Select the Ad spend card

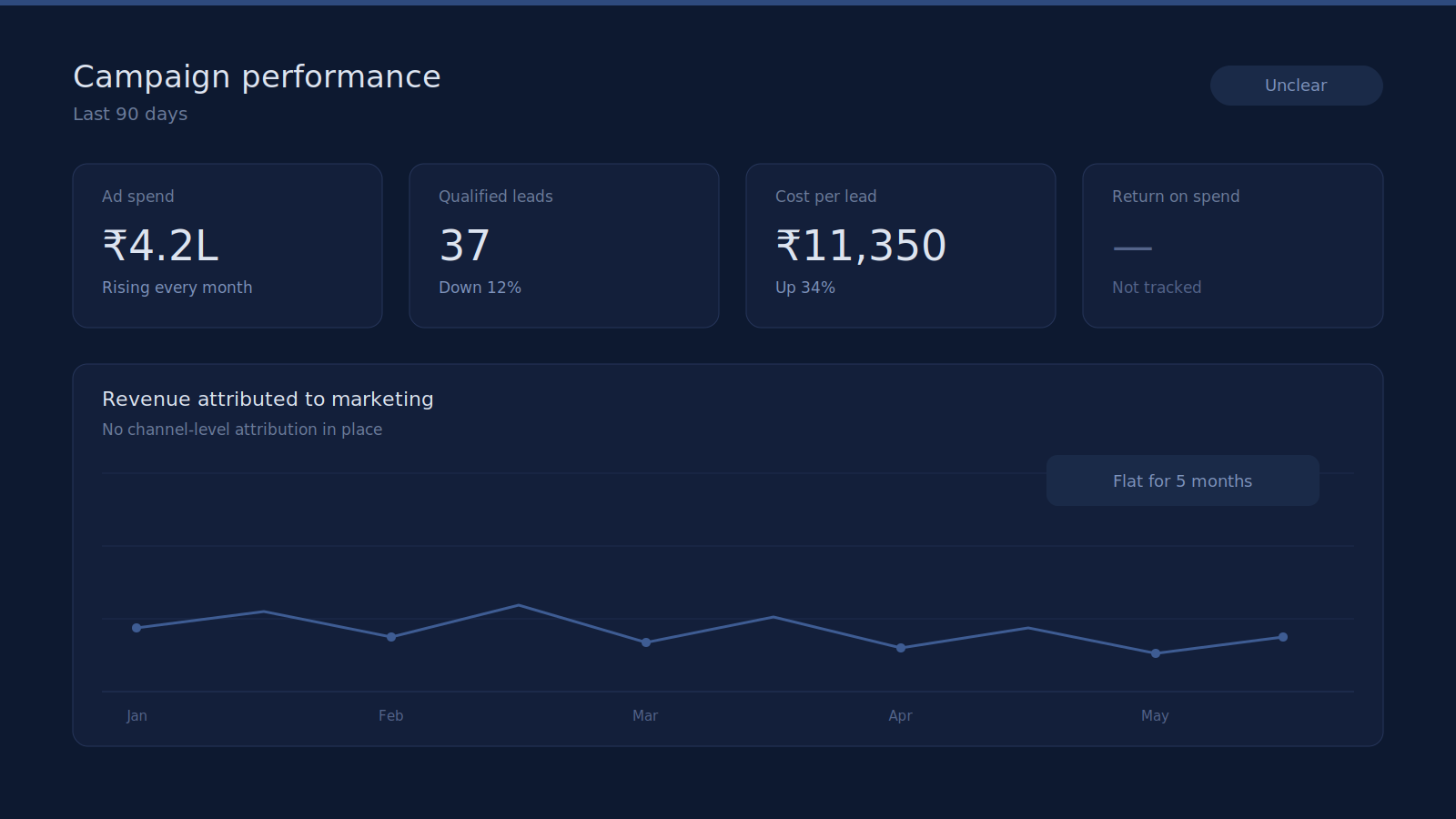[227, 246]
